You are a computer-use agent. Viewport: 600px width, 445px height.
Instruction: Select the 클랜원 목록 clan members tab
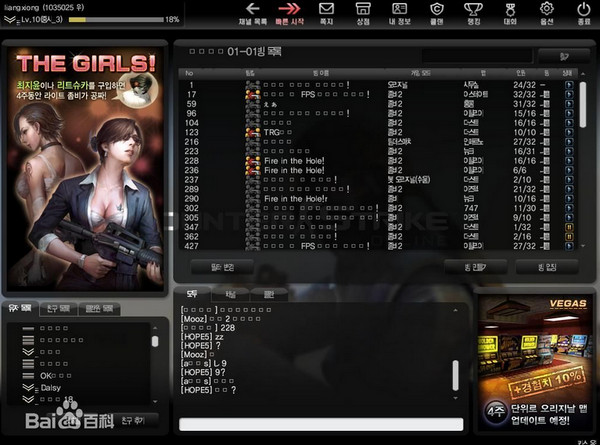99,308
